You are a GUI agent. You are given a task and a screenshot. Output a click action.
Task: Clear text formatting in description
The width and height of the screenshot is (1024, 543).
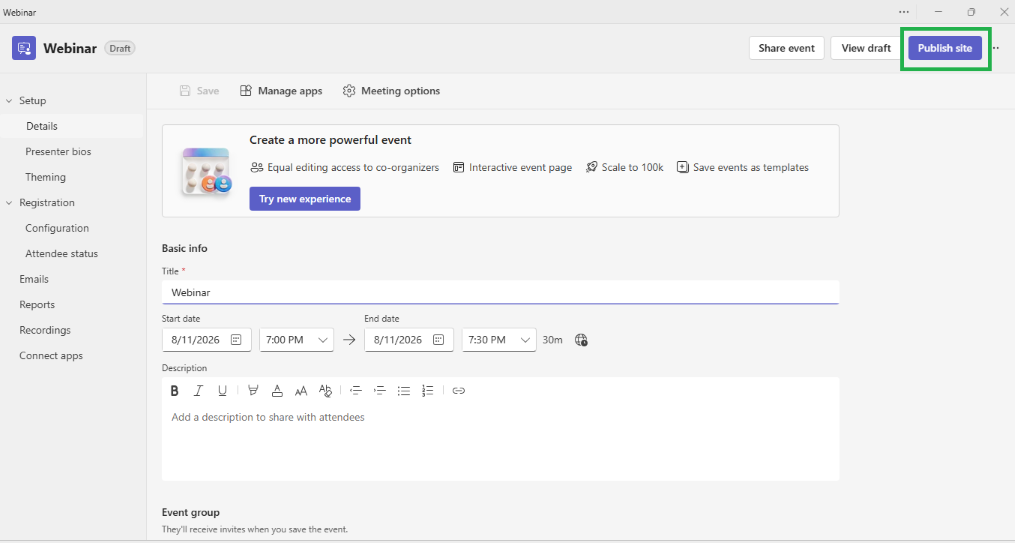[325, 391]
